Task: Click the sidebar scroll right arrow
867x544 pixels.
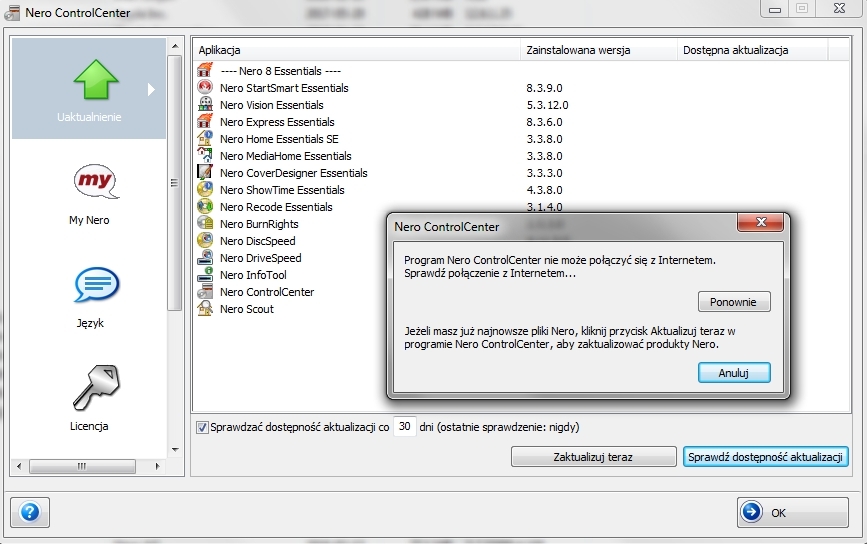Action: coord(158,467)
